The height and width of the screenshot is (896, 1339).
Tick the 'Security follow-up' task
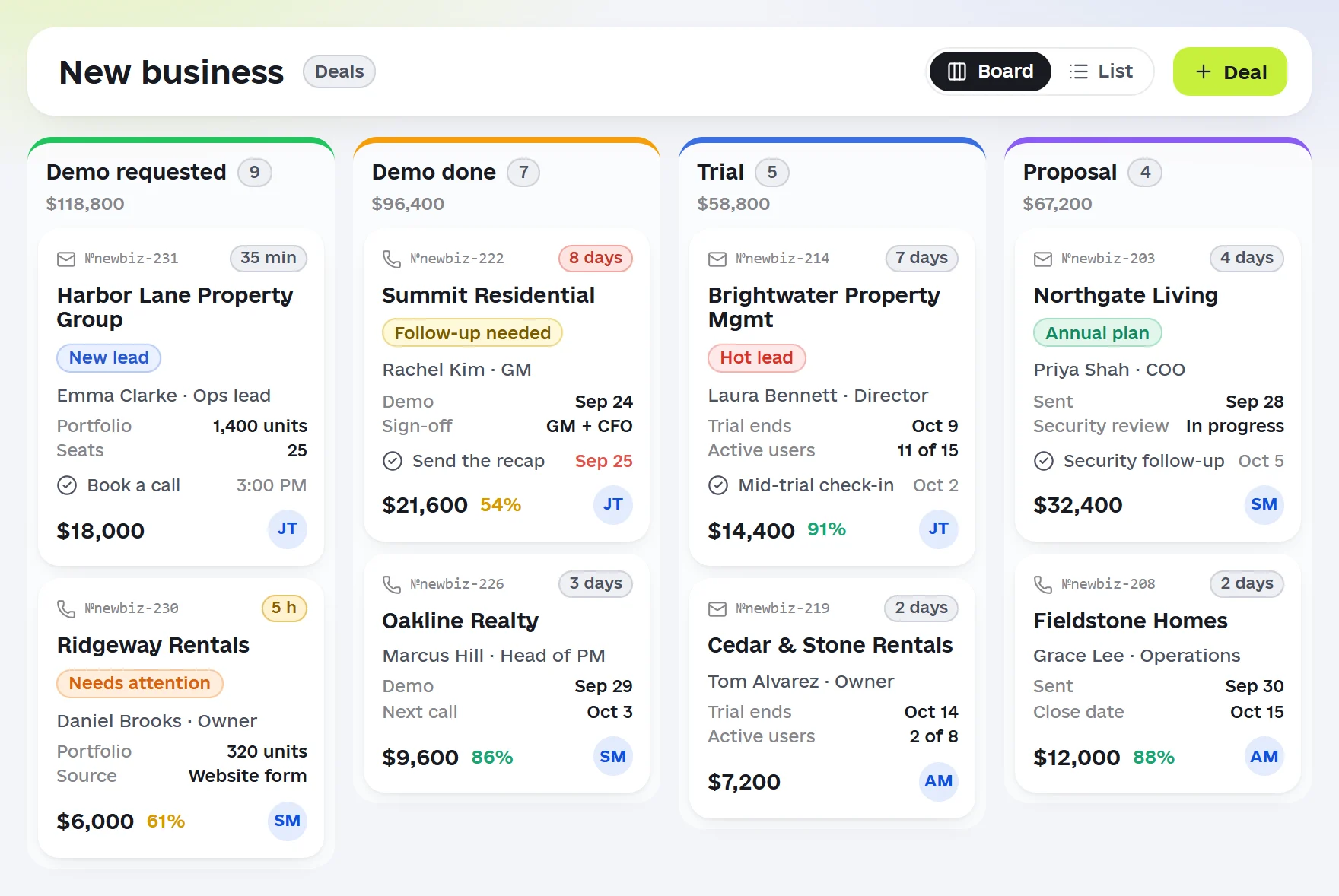[x=1044, y=462]
